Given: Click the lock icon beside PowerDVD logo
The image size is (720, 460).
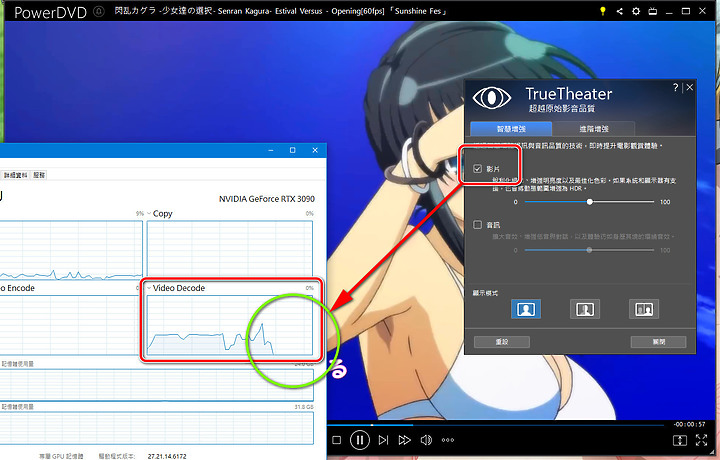Looking at the screenshot, I should [x=99, y=11].
